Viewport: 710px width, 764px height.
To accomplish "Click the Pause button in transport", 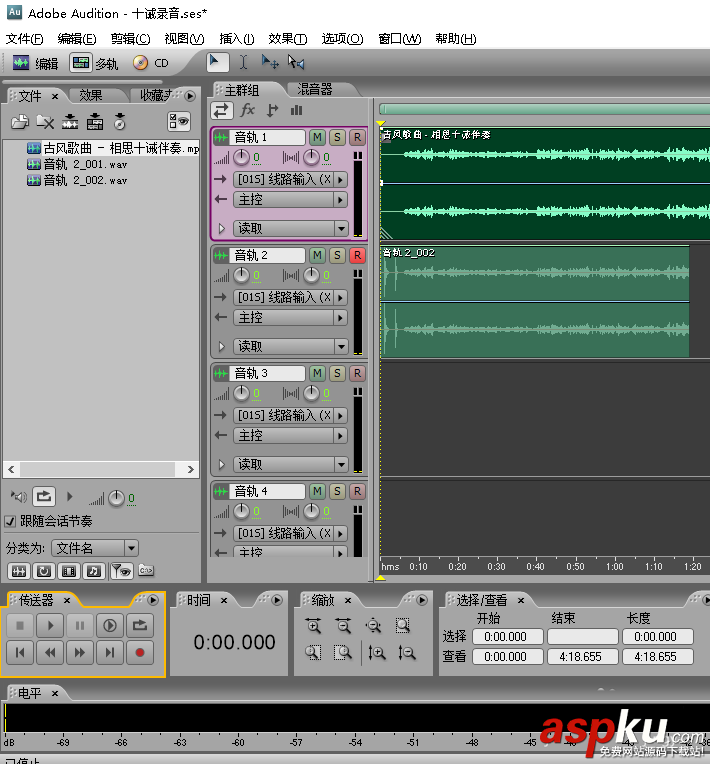I will (x=80, y=625).
